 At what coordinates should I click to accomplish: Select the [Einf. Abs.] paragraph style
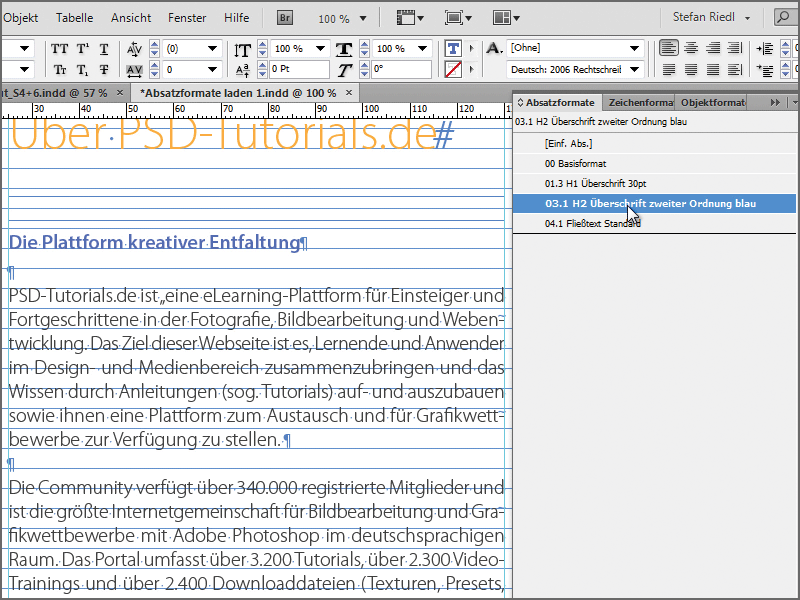coord(654,143)
